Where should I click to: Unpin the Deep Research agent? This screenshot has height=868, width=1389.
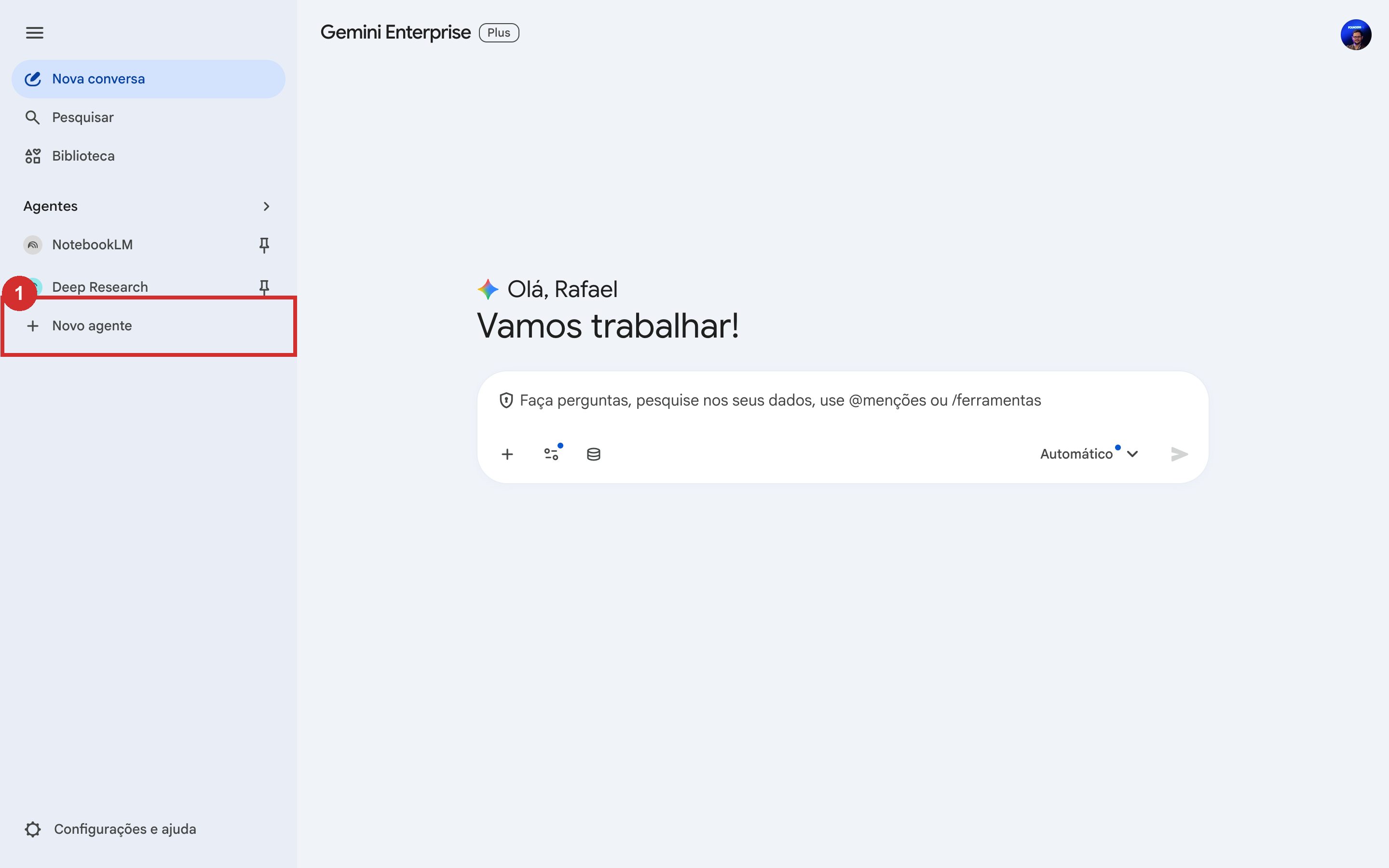264,286
